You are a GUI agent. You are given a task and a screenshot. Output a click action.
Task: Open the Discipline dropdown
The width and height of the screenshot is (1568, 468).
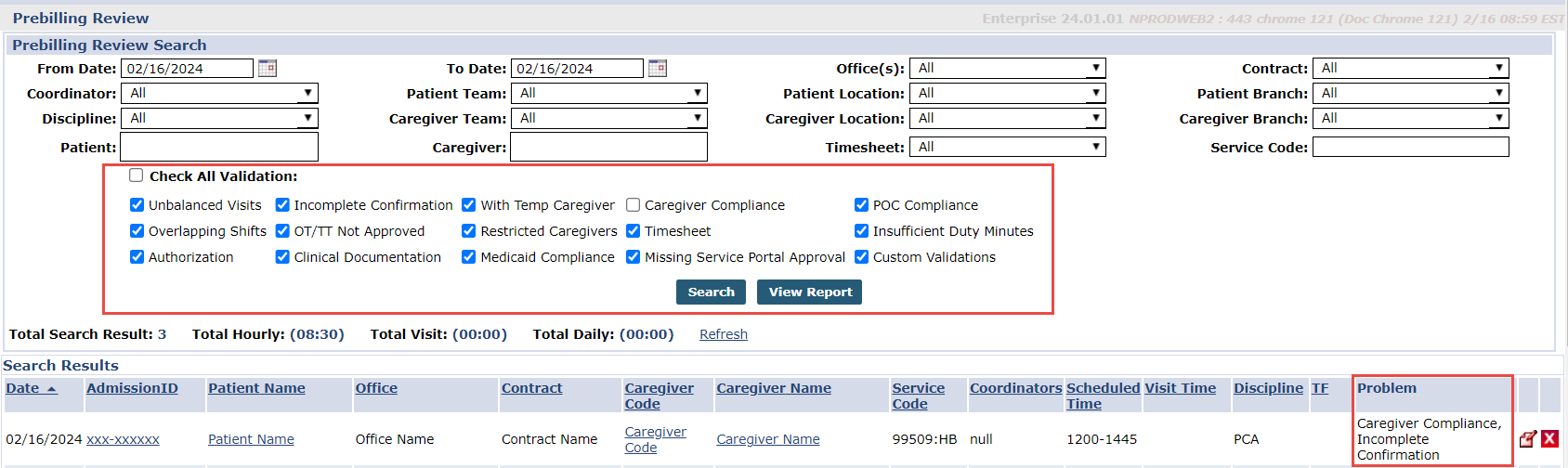pos(219,118)
